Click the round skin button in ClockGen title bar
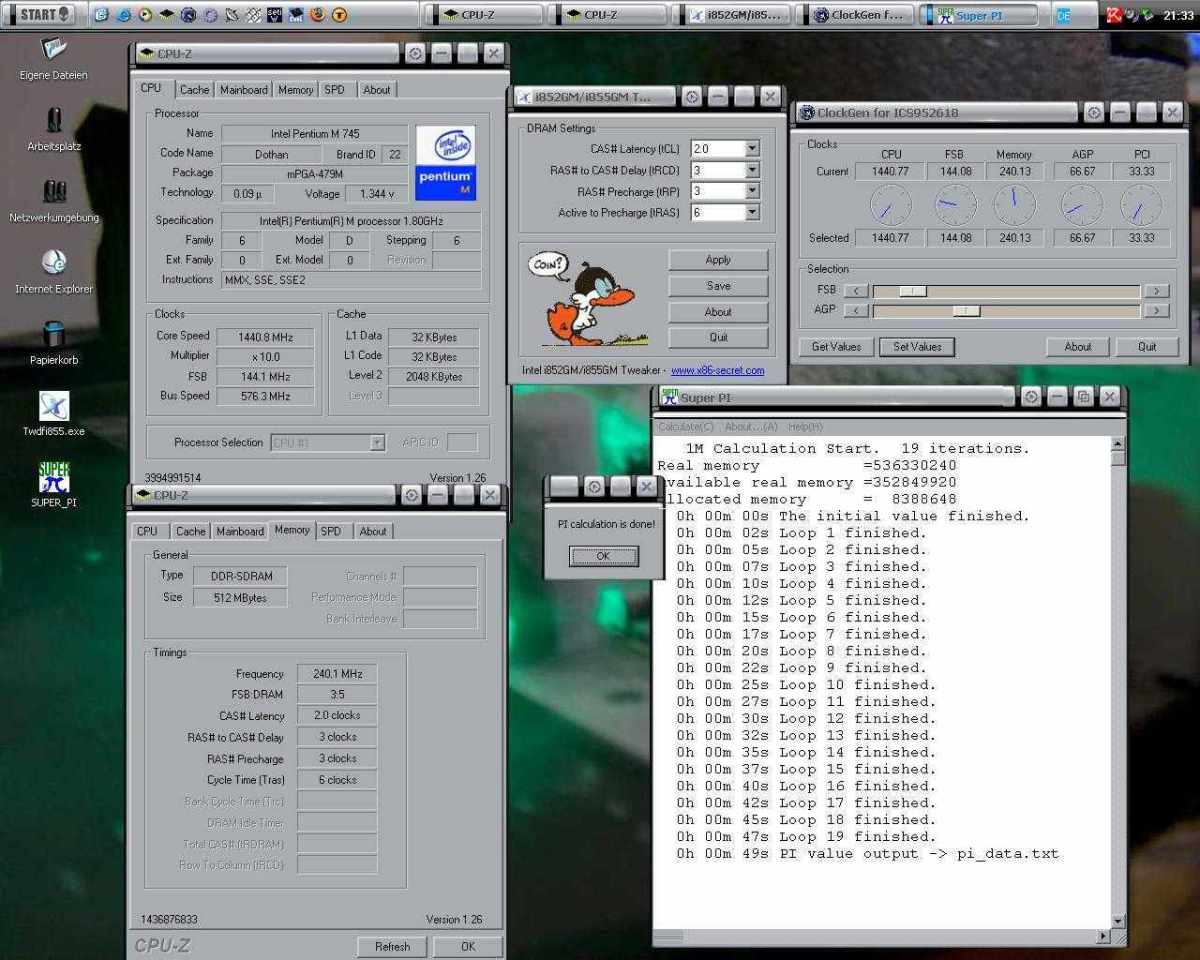The width and height of the screenshot is (1200, 960). point(1094,113)
